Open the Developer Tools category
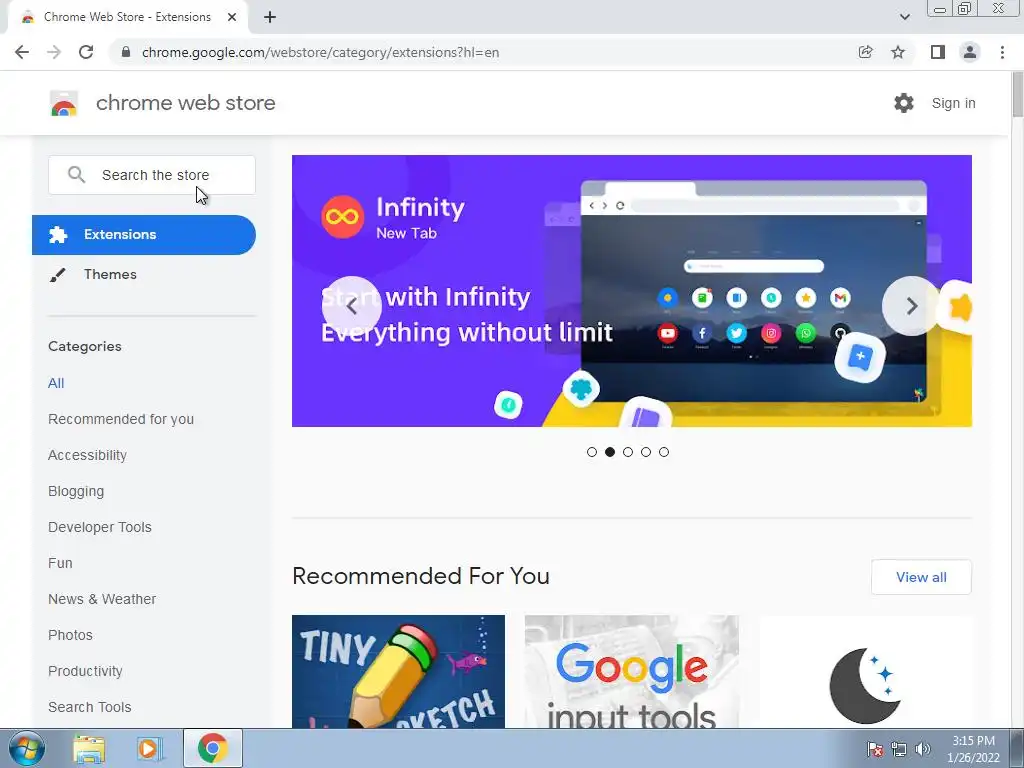This screenshot has width=1024, height=768. tap(100, 527)
